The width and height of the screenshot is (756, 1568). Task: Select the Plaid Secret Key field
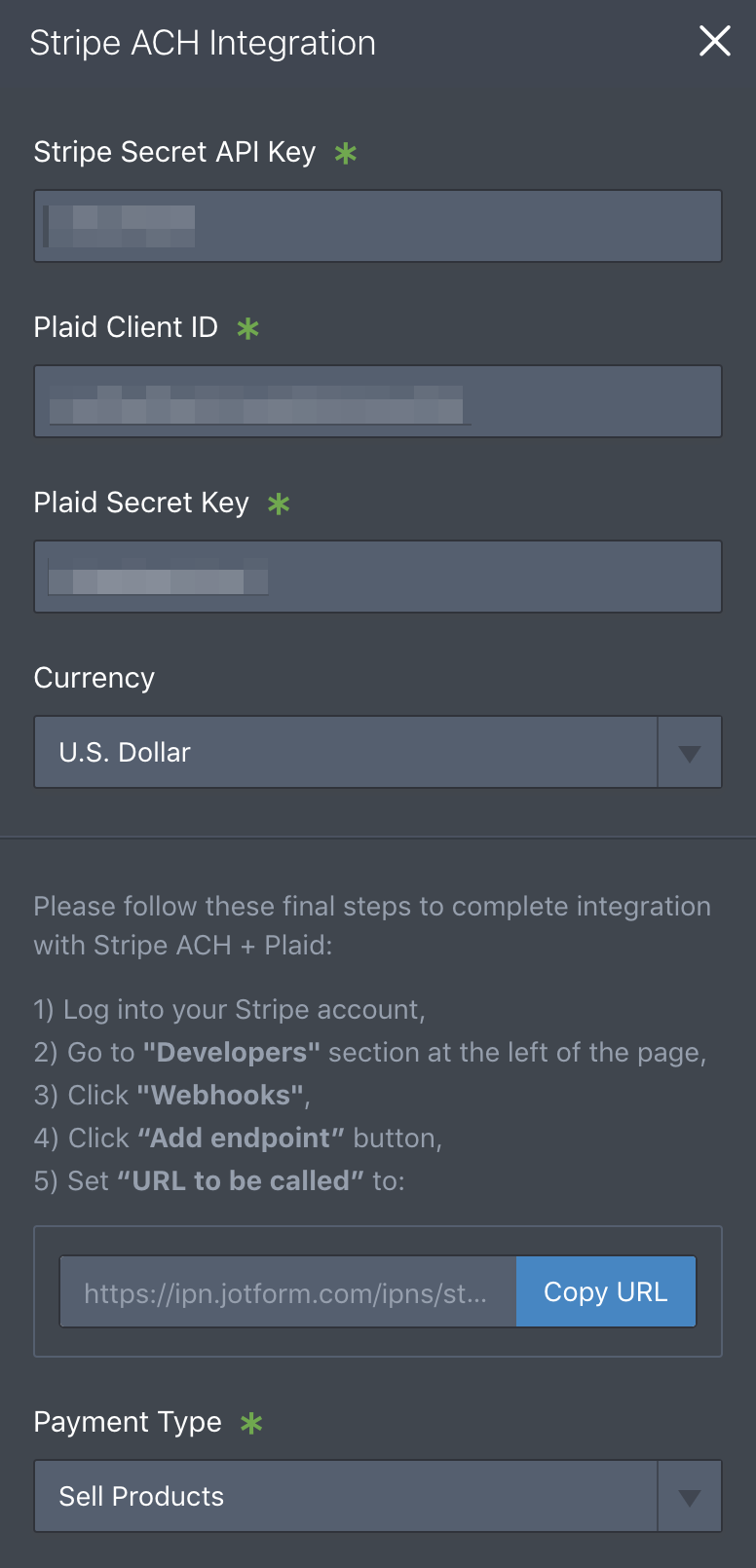(378, 577)
